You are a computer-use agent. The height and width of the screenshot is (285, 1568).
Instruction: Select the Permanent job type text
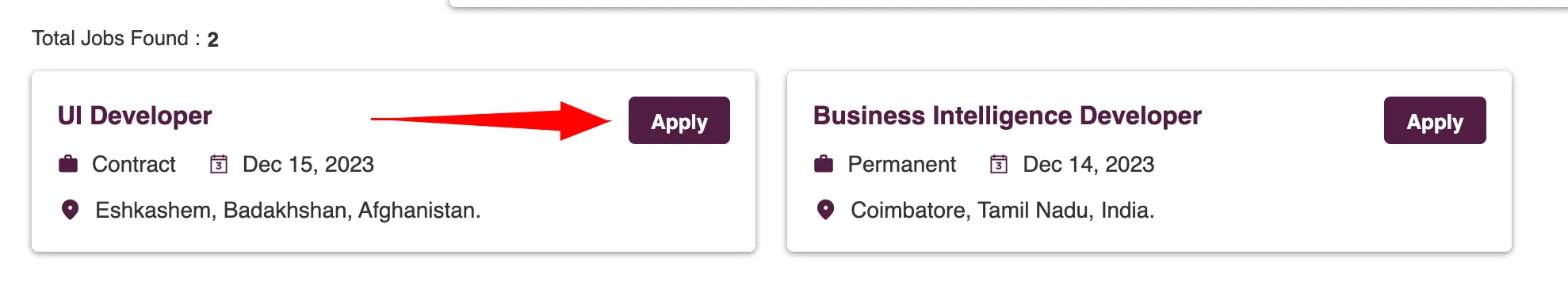coord(901,164)
